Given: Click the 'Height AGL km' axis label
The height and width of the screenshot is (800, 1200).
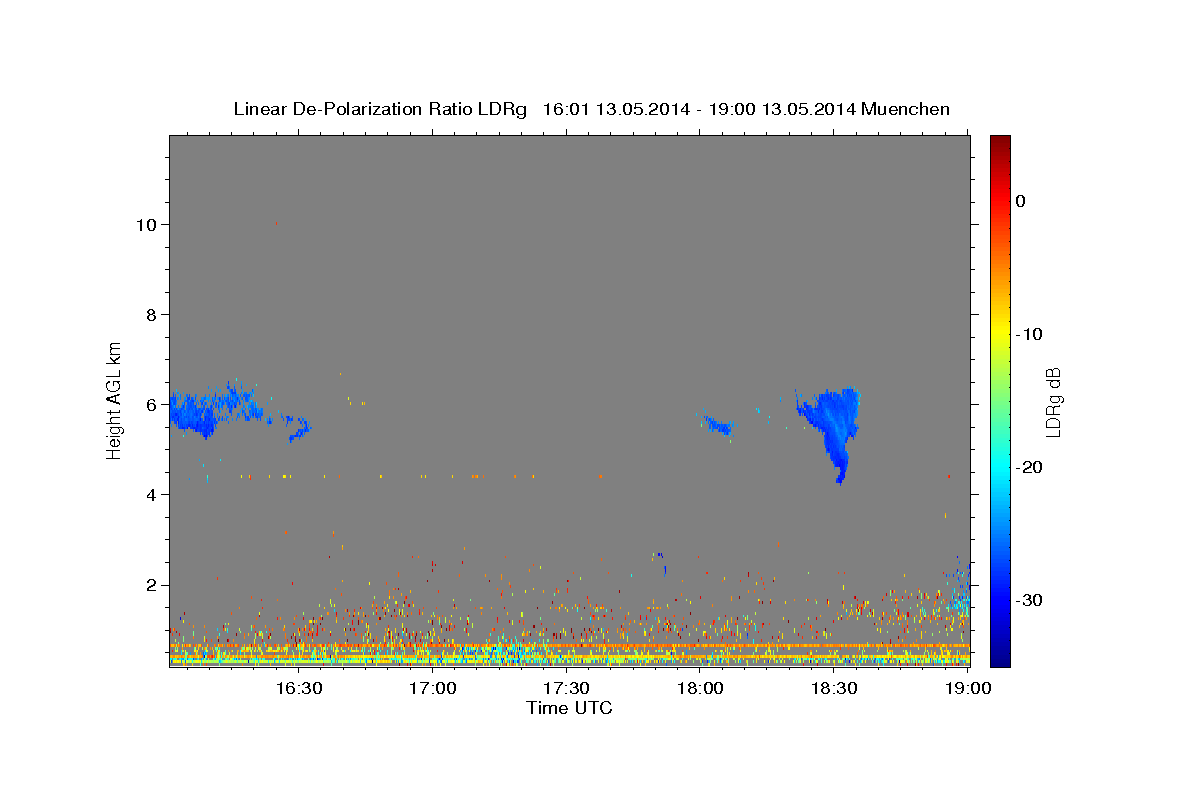Looking at the screenshot, I should click(114, 400).
